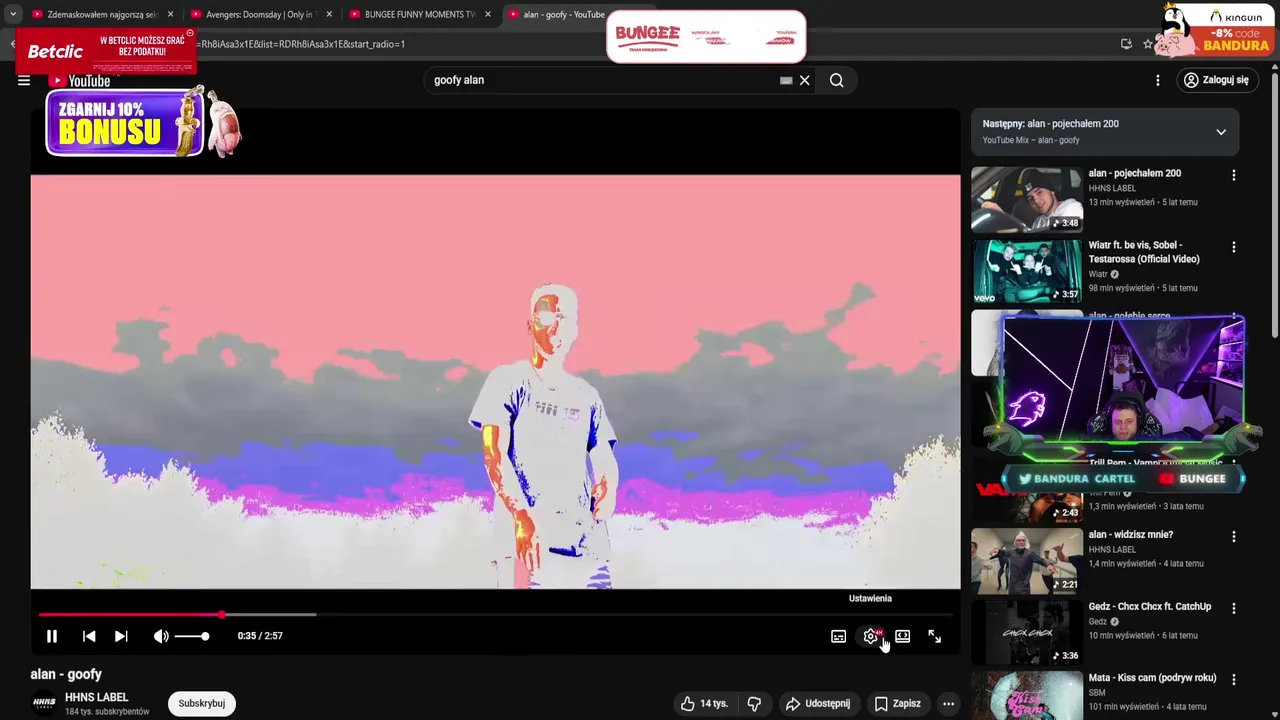Dislike the video with thumbs-down
Viewport: 1280px width, 720px height.
(755, 704)
